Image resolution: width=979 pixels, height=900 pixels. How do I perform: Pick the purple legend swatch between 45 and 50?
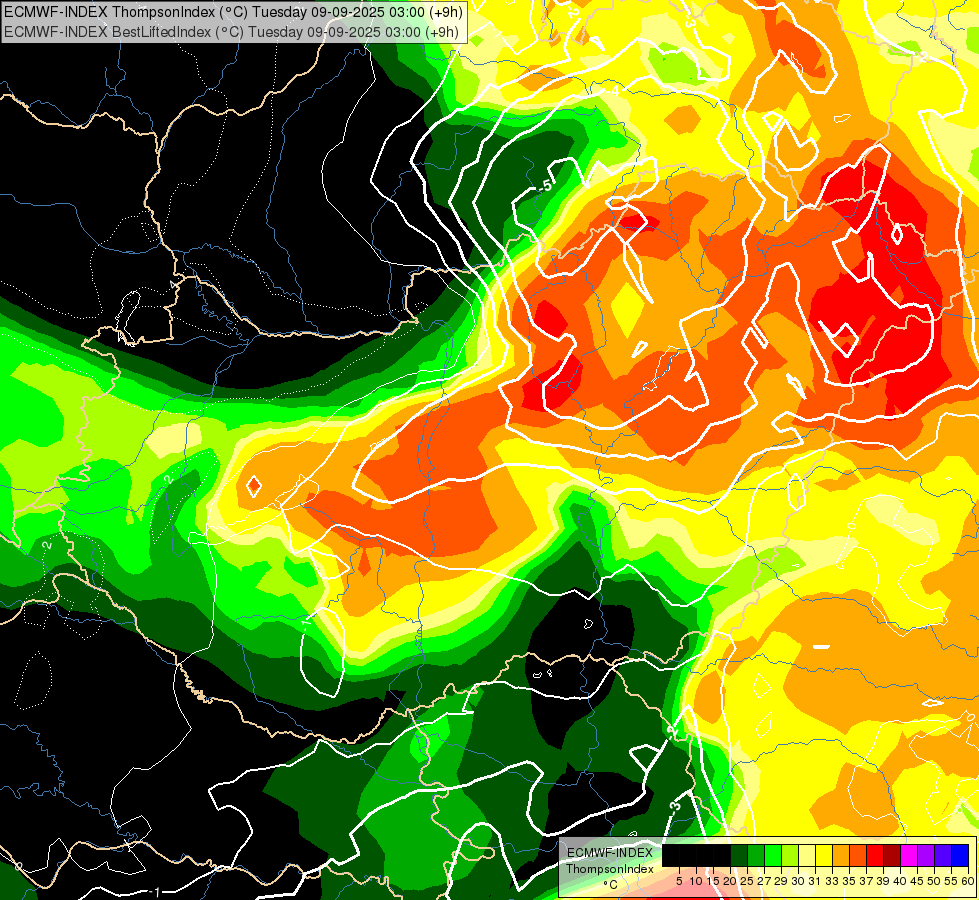coord(927,855)
